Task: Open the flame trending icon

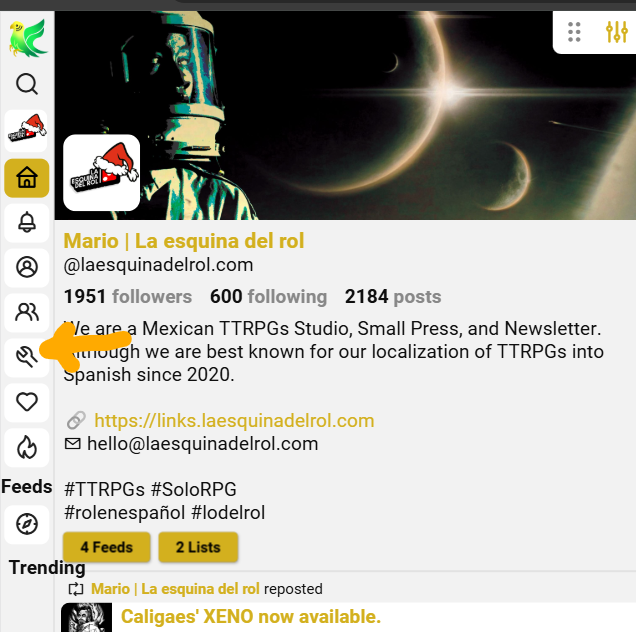Action: pyautogui.click(x=27, y=447)
